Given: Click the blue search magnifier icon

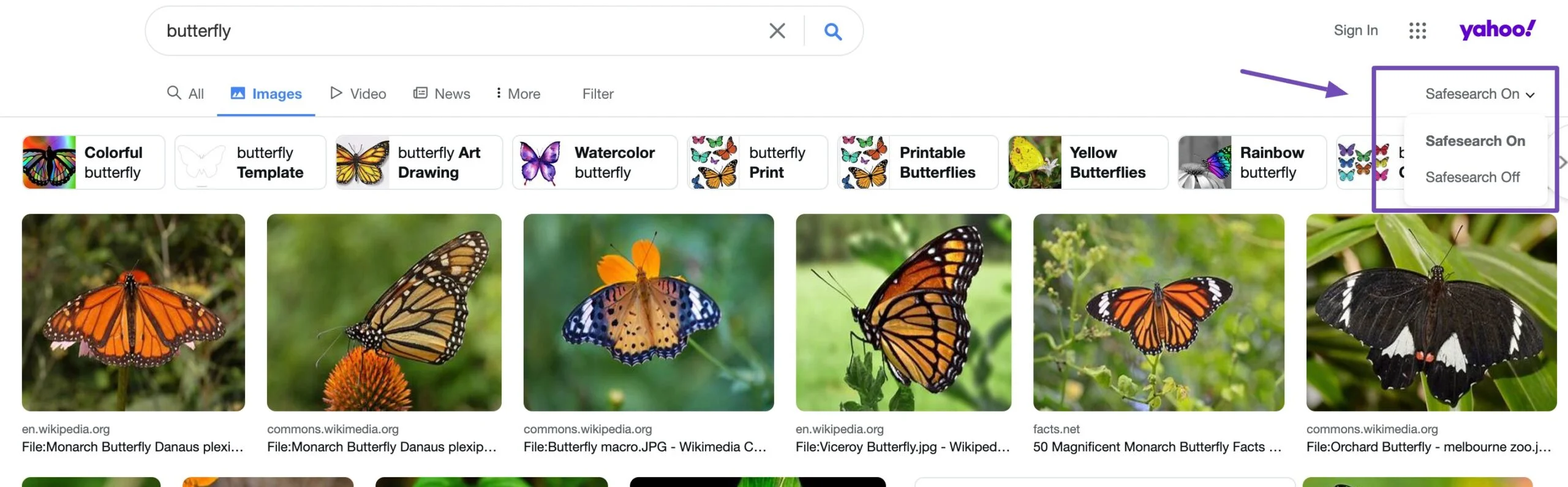Looking at the screenshot, I should click(832, 31).
